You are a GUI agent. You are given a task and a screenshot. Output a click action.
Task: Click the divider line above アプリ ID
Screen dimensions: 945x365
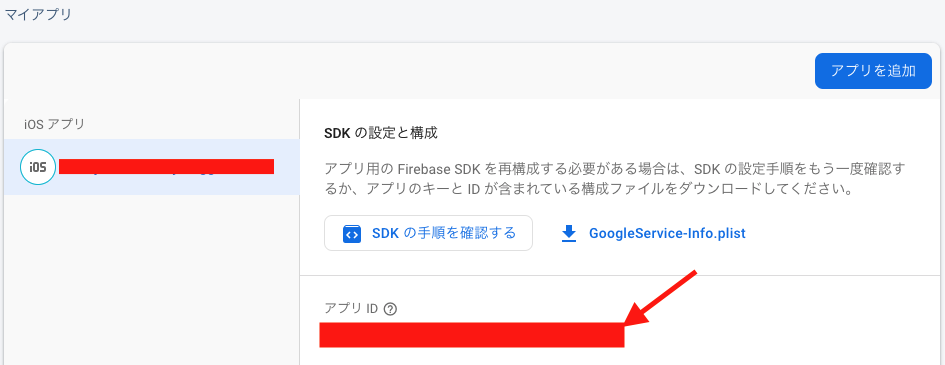[622, 276]
